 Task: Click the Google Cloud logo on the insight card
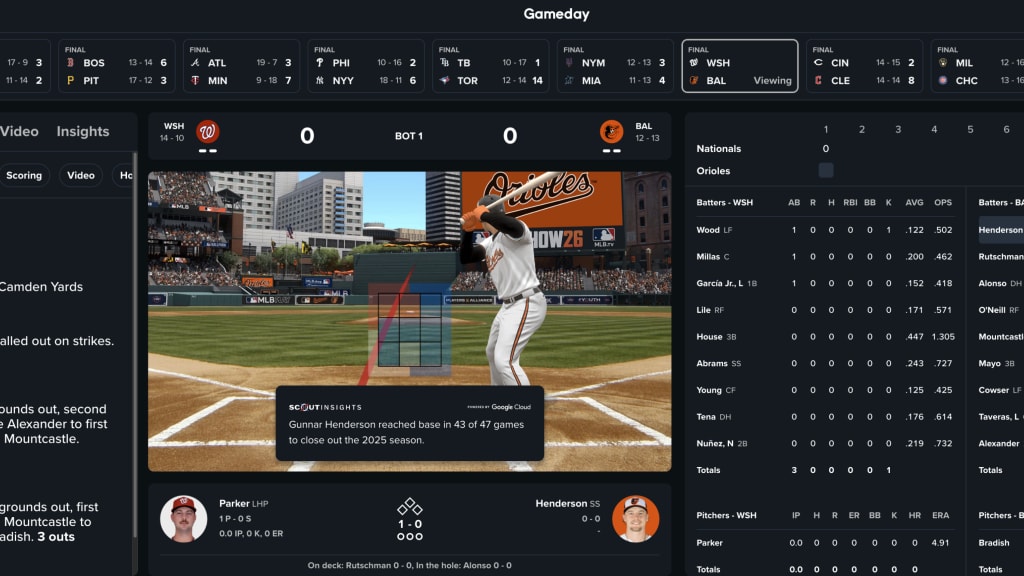(499, 407)
